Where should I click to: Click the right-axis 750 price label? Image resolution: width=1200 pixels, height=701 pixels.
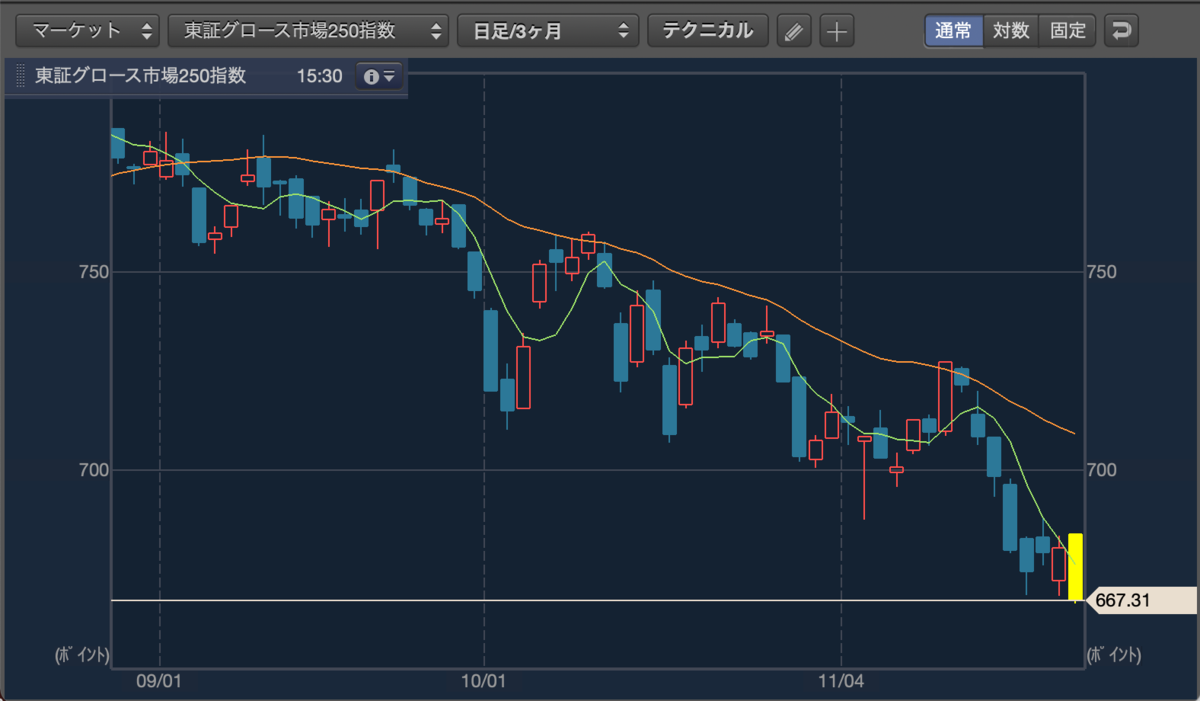1101,272
